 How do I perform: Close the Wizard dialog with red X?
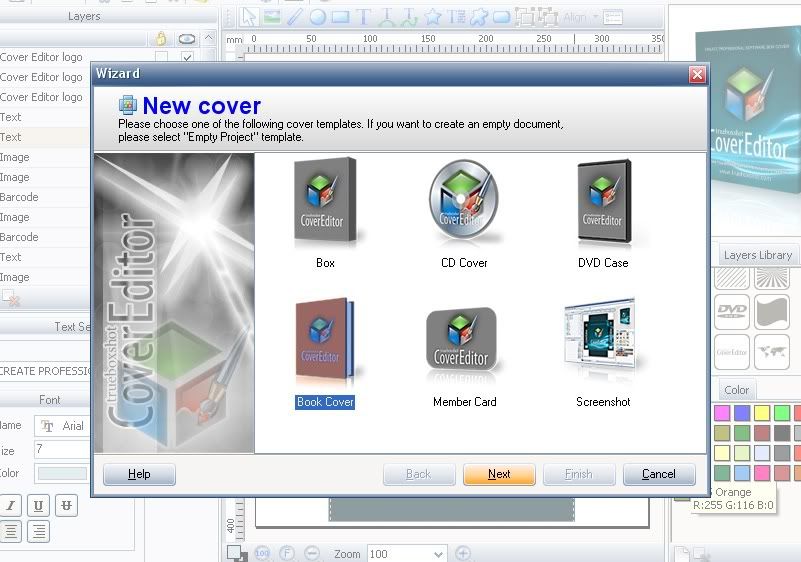(x=697, y=75)
